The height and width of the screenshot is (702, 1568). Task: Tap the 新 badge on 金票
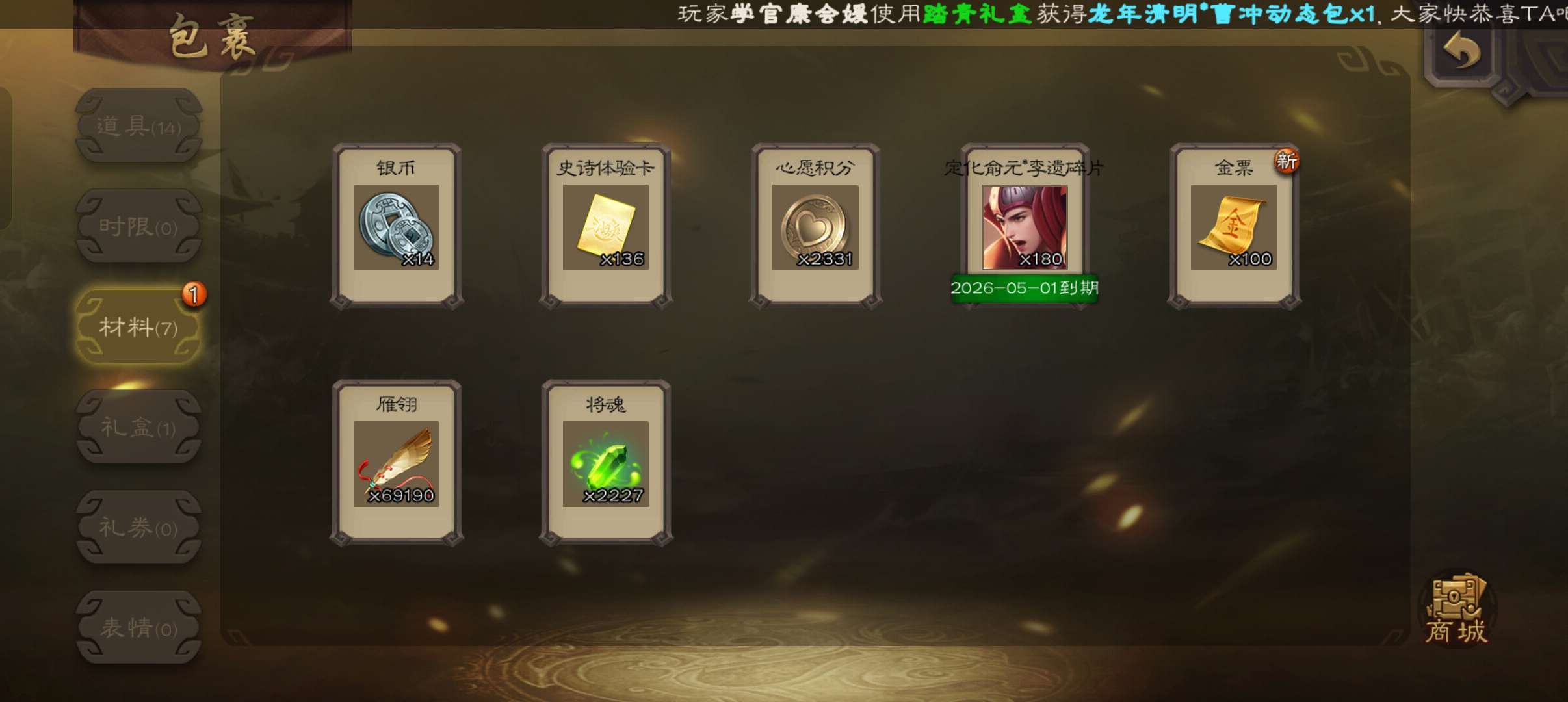point(1286,161)
